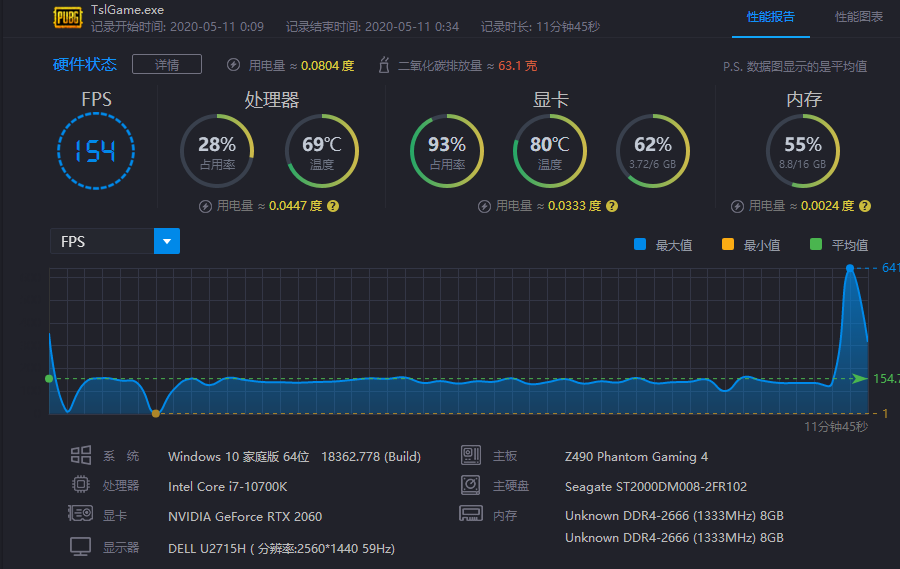Click the FPS peak marker on chart
The height and width of the screenshot is (569, 900).
coord(850,268)
